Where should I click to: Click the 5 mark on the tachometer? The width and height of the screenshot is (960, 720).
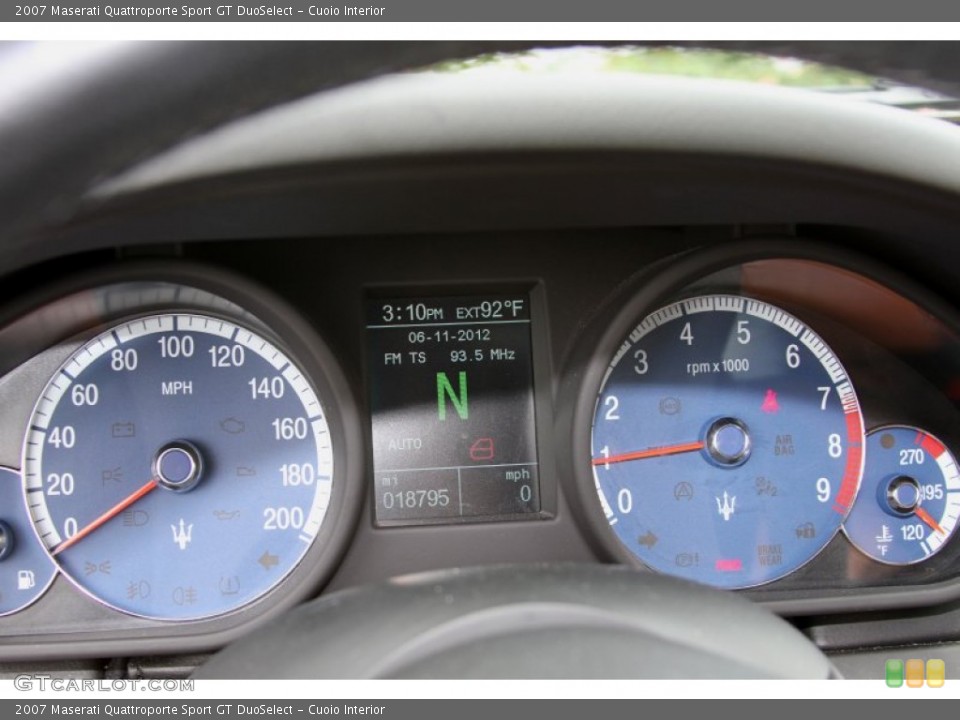(743, 333)
